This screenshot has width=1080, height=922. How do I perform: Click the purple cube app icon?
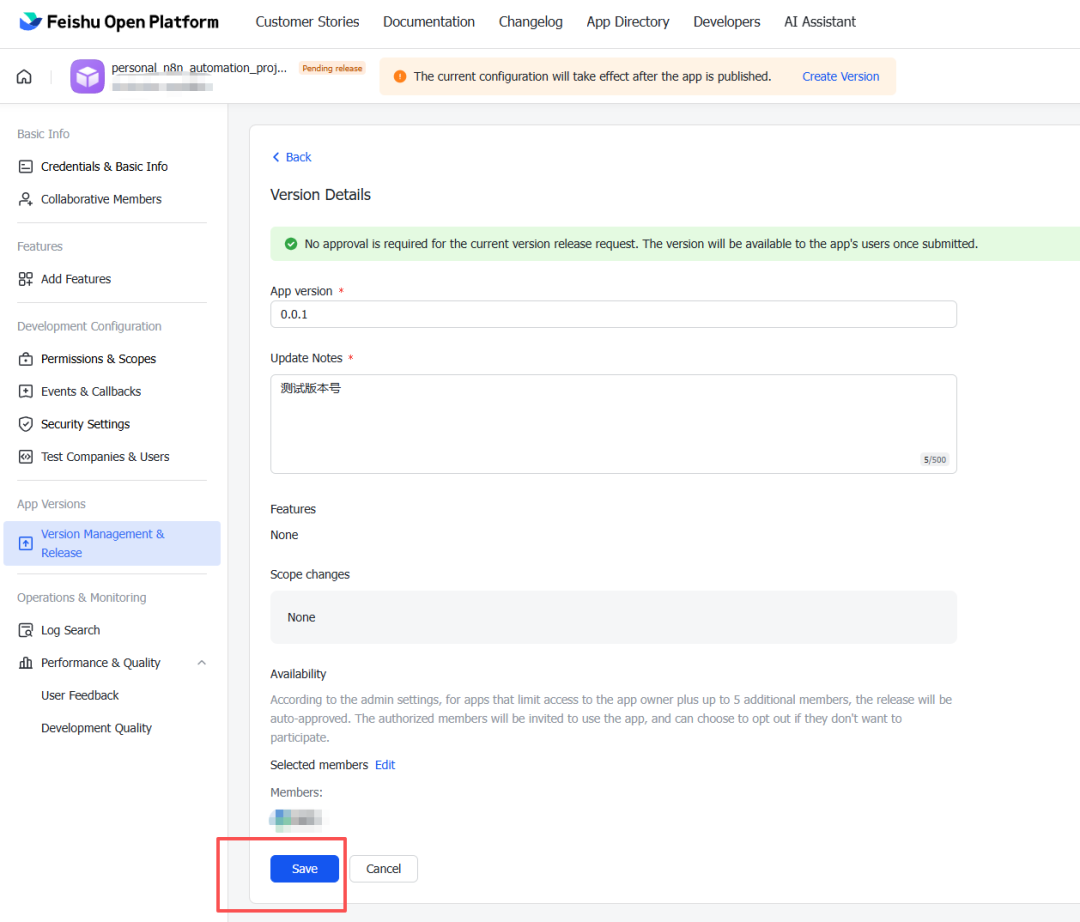coord(87,77)
